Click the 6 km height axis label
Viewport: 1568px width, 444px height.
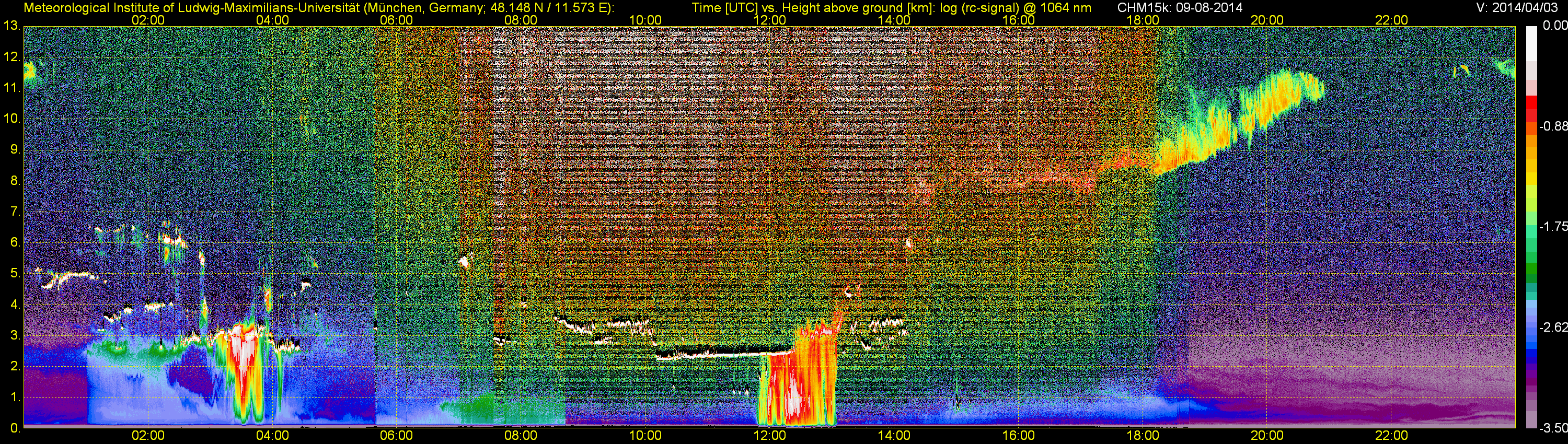point(14,243)
